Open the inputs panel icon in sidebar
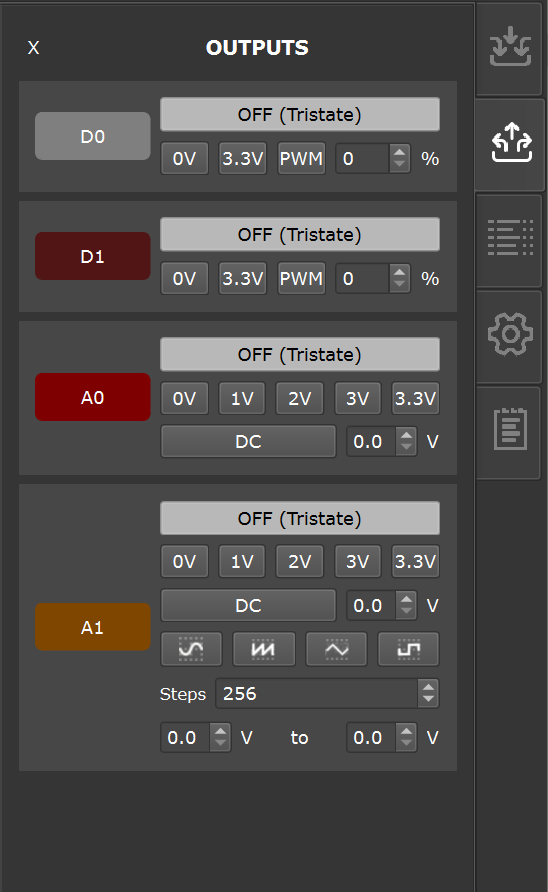548x892 pixels. pos(510,47)
